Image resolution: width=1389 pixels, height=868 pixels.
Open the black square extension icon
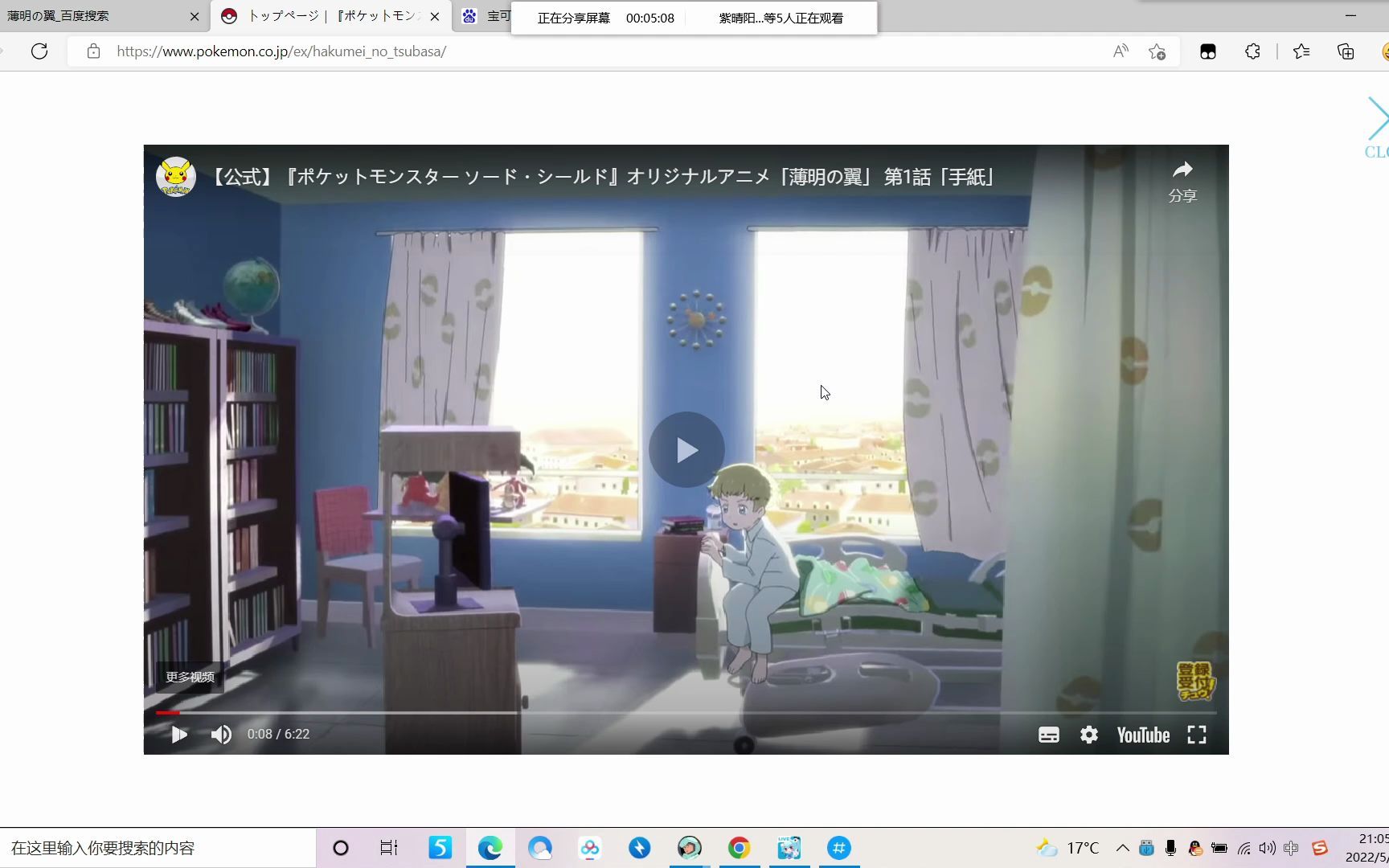[1207, 51]
